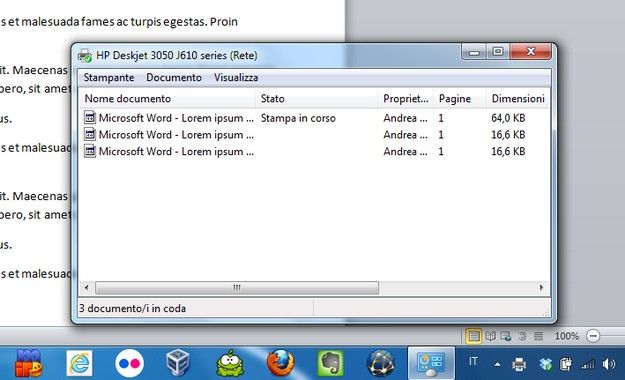Click the Flickr dots taskbar icon

[130, 363]
